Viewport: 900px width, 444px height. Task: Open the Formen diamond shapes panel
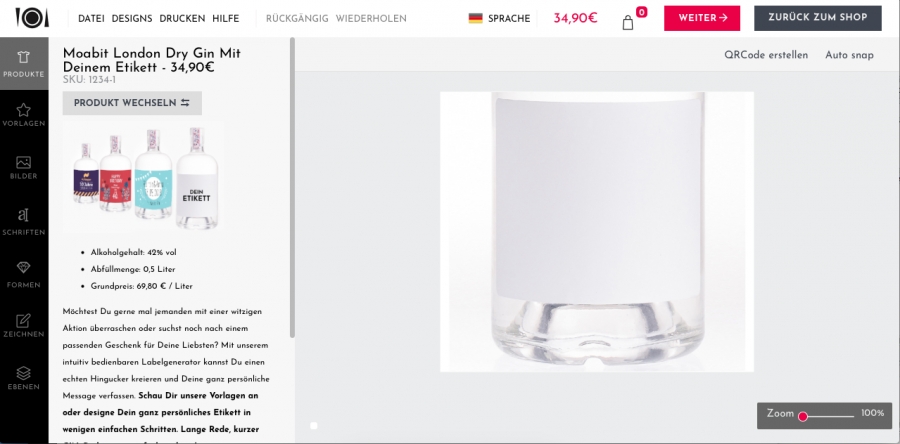[x=24, y=275]
